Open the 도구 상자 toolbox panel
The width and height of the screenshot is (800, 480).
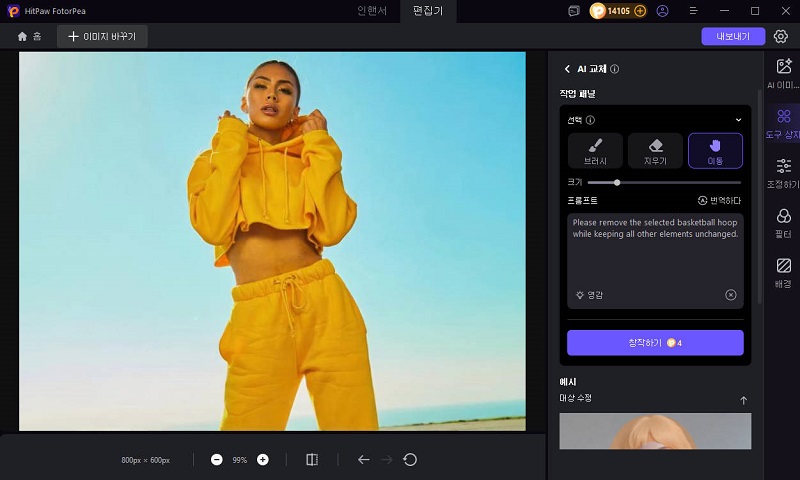[x=784, y=123]
